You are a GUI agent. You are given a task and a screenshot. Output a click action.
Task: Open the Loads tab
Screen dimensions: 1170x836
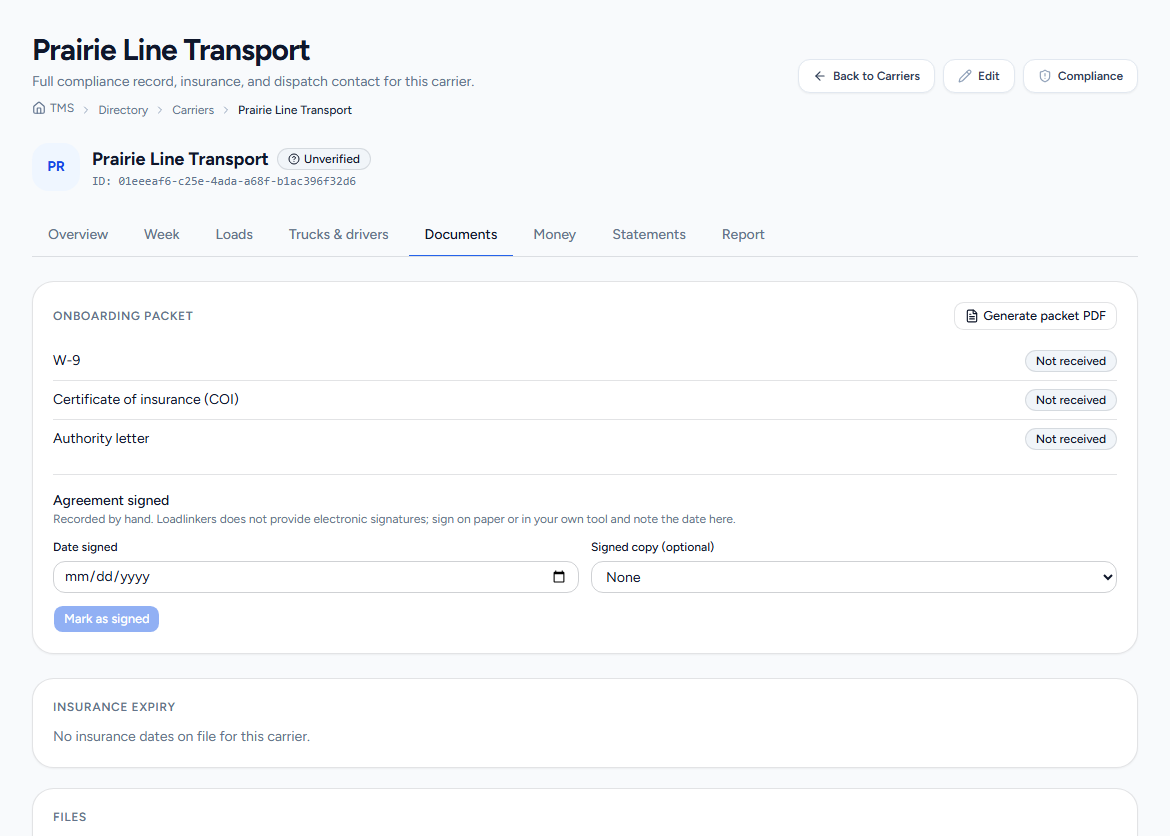coord(234,234)
